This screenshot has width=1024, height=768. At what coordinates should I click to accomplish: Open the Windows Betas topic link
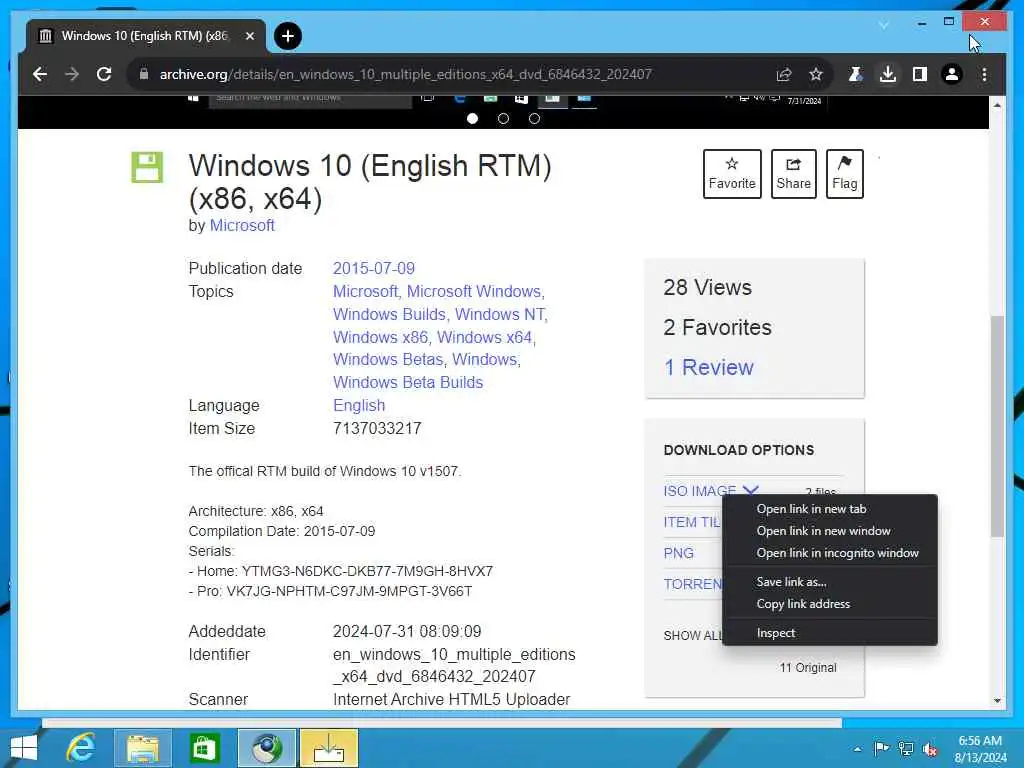point(389,359)
